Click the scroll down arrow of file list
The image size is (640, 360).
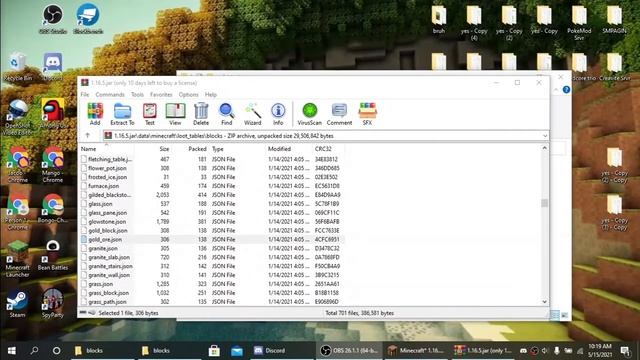544,302
